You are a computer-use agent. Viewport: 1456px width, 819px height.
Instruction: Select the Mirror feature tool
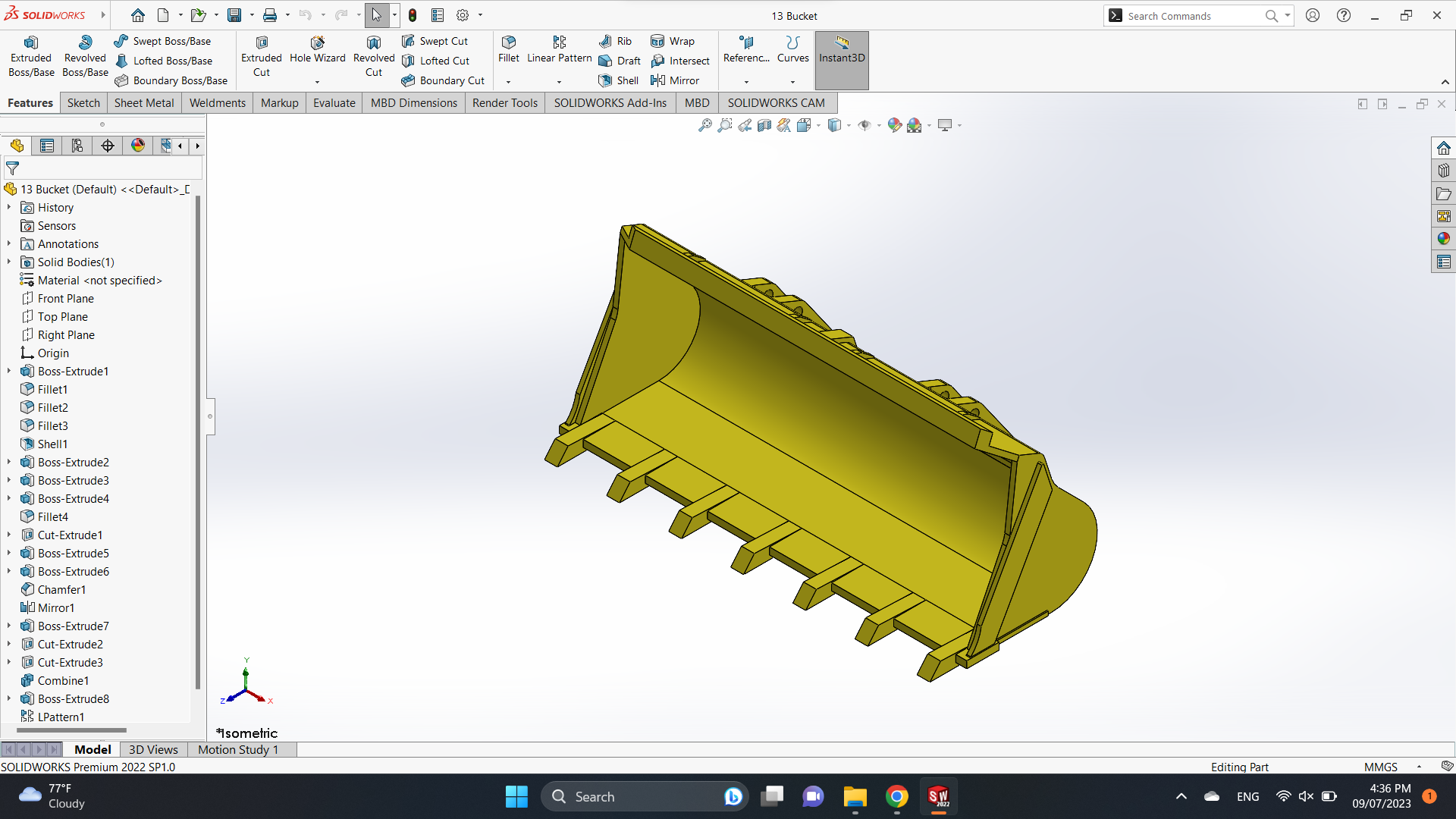(x=675, y=80)
